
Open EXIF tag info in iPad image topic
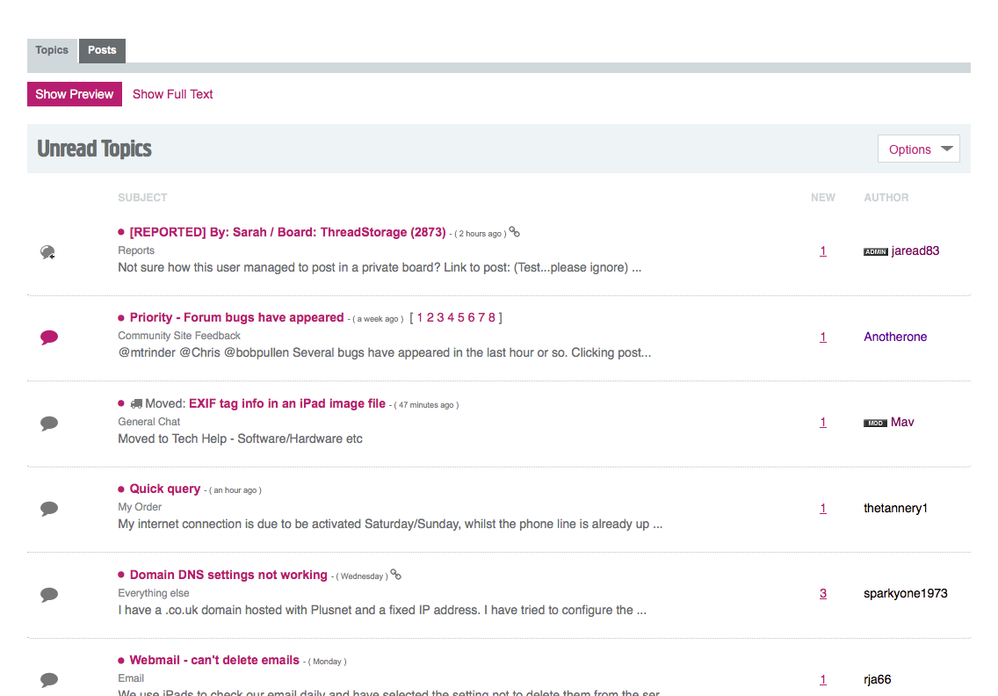287,404
